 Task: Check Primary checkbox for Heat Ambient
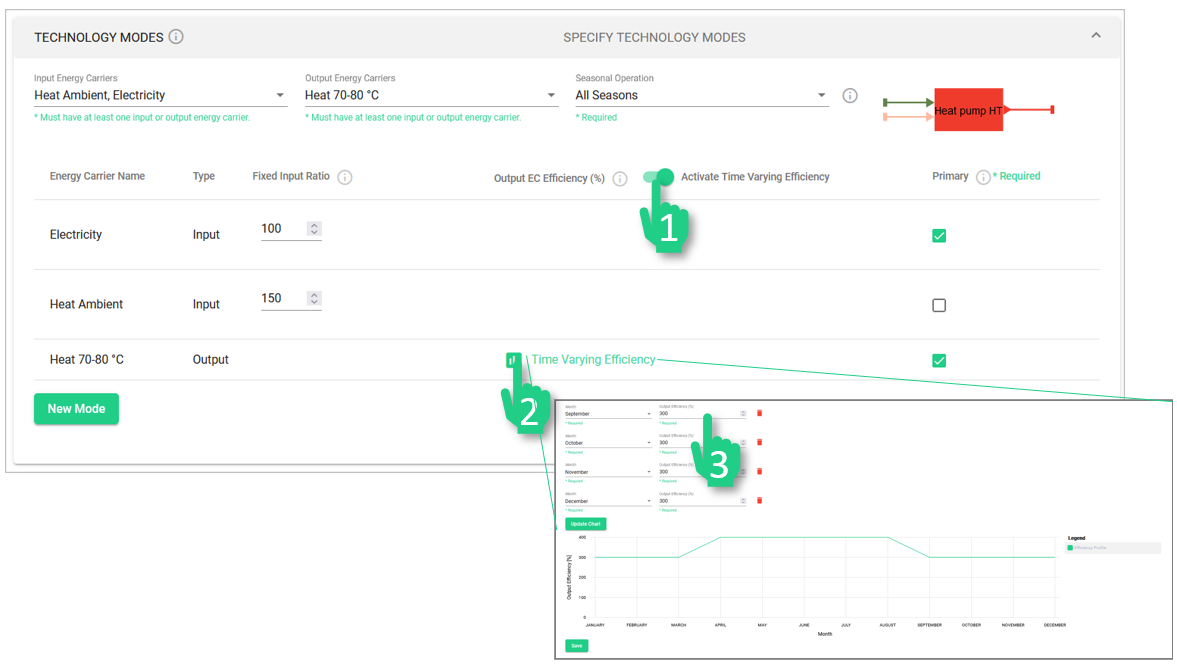939,305
